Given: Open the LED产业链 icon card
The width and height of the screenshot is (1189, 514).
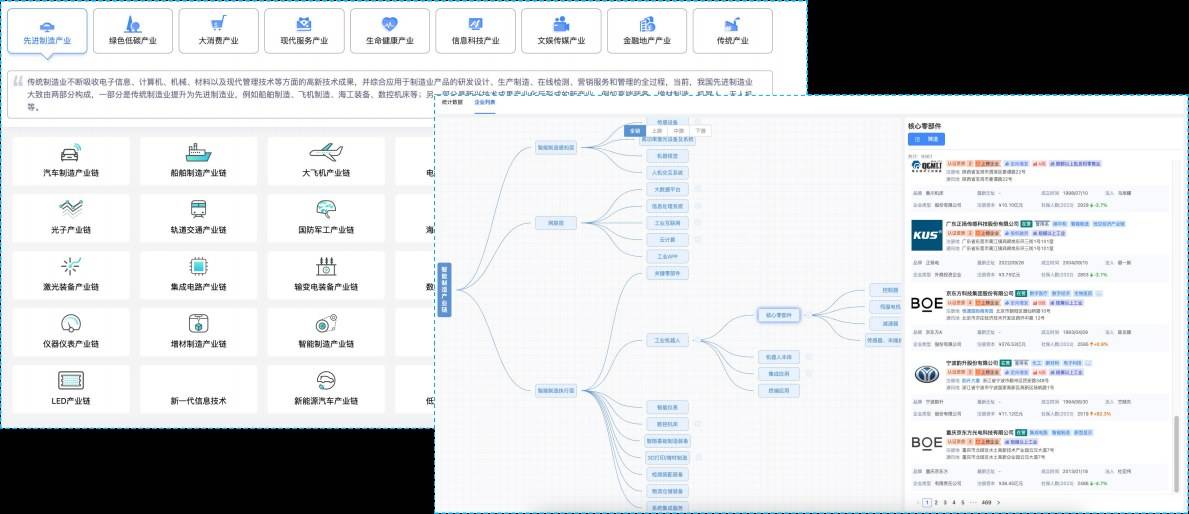Looking at the screenshot, I should [71, 388].
